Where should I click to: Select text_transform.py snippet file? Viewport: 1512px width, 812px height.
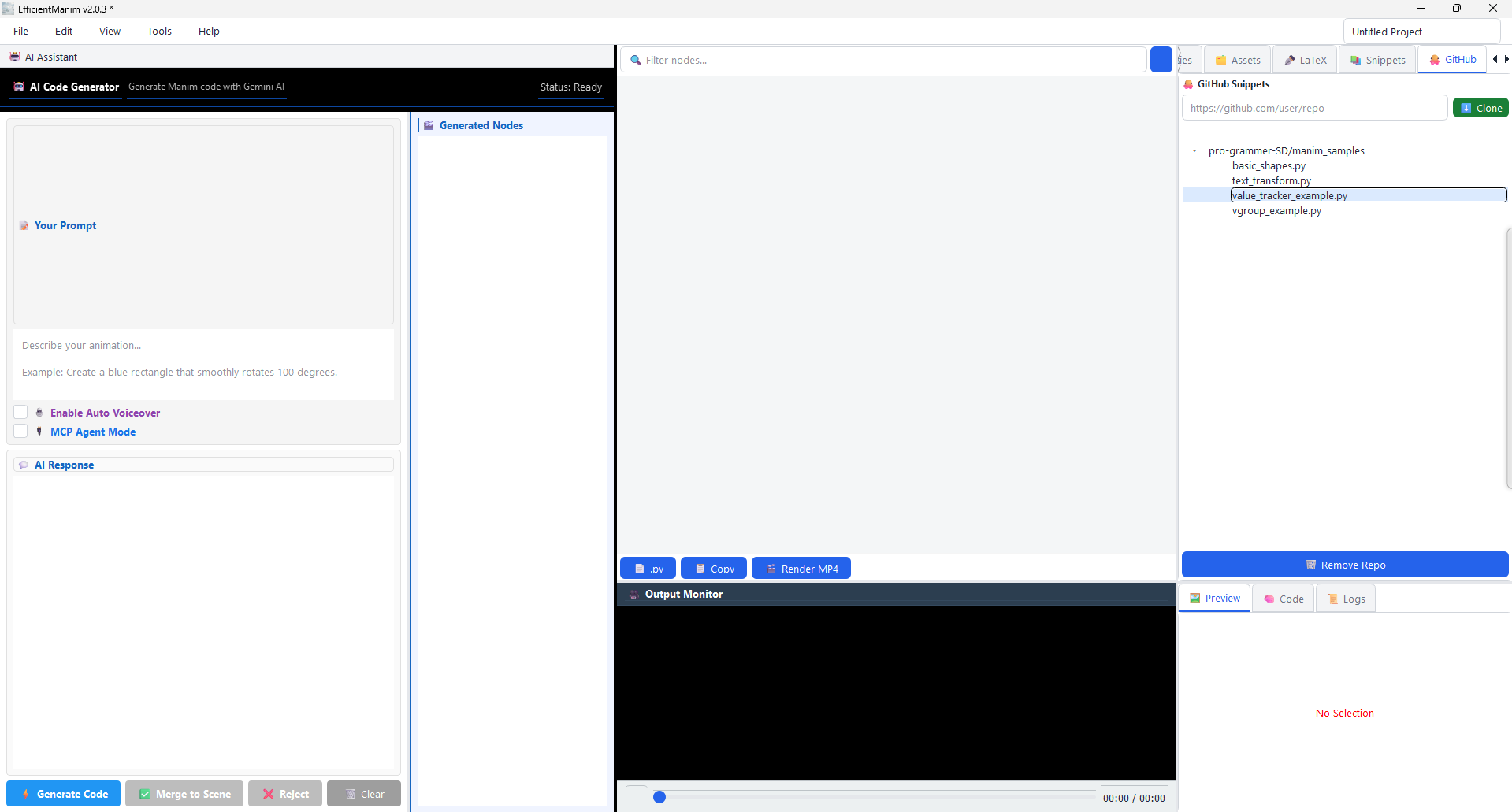[x=1272, y=180]
